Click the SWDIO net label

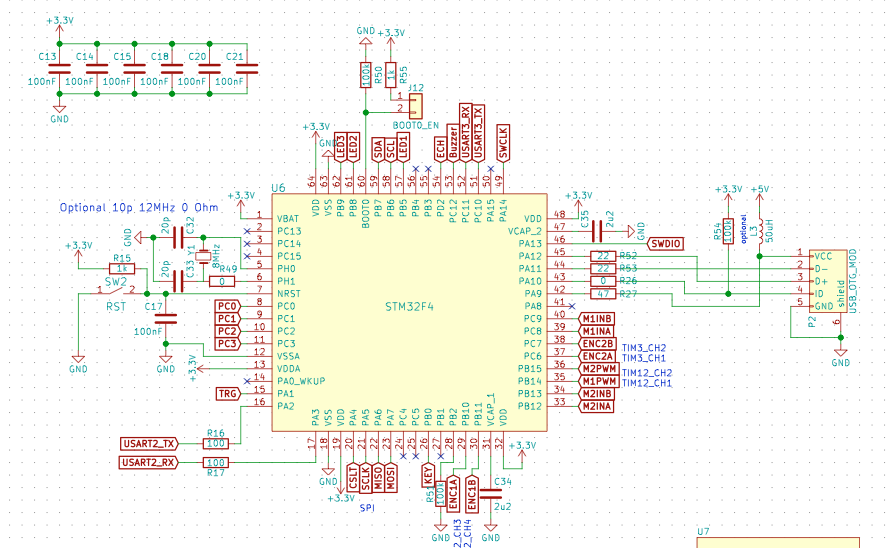coord(666,244)
